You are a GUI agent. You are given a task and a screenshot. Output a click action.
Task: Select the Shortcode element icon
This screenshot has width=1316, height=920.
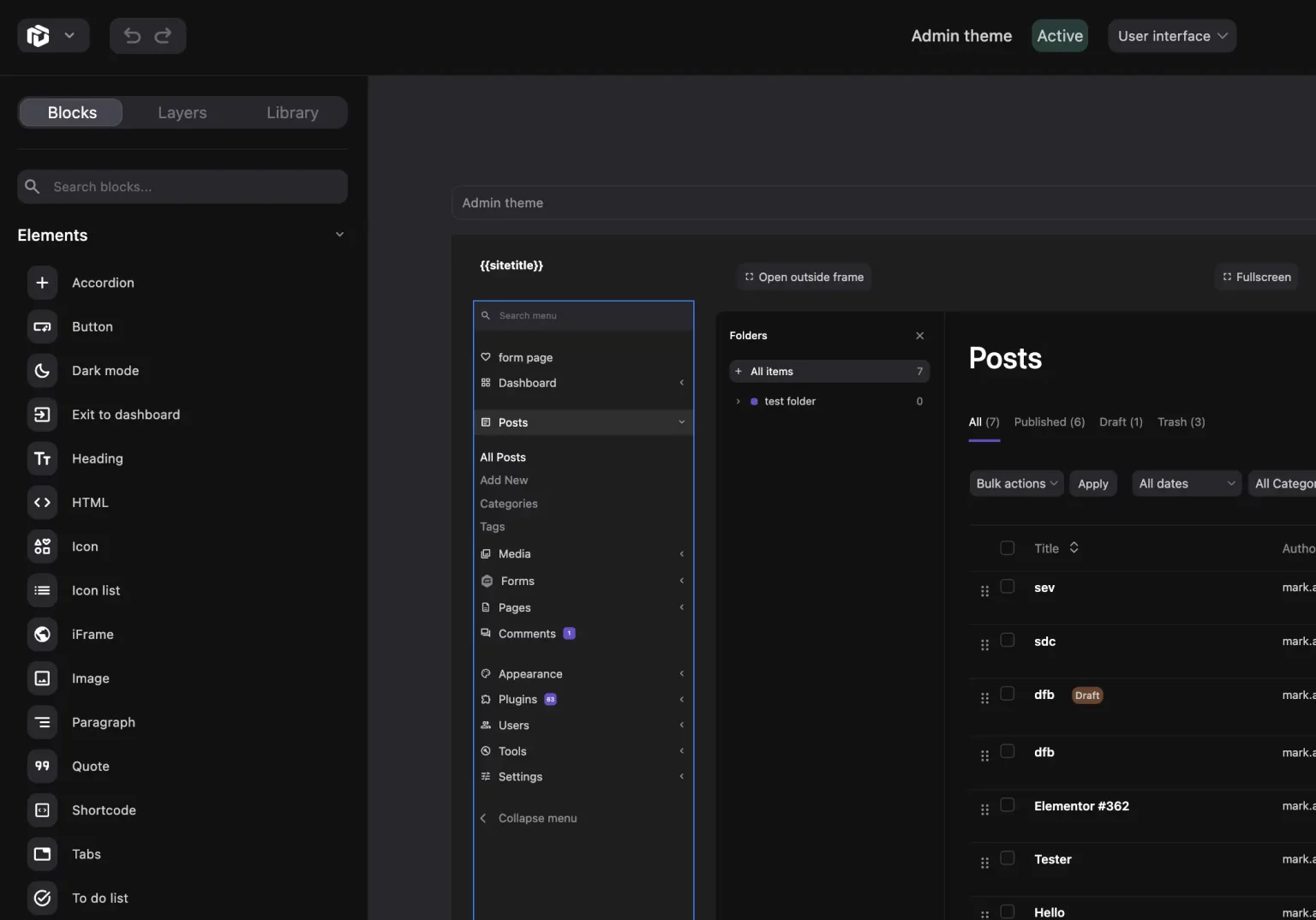[42, 810]
